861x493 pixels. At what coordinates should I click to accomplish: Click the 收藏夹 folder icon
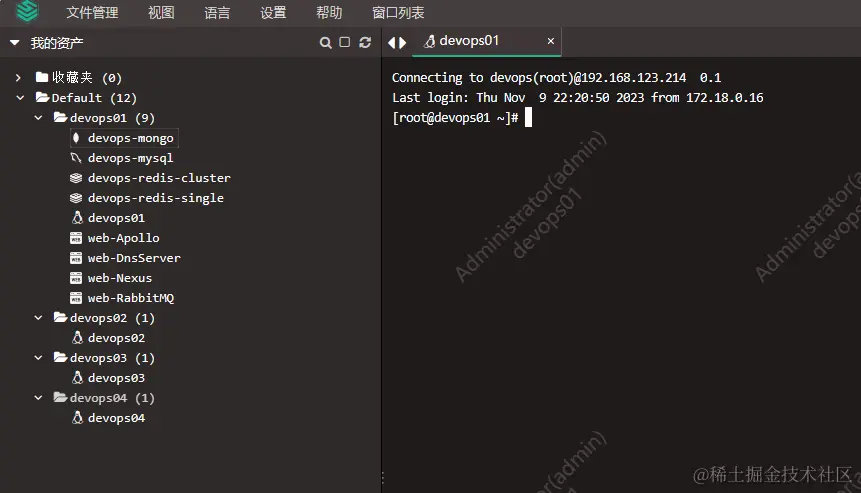[42, 77]
